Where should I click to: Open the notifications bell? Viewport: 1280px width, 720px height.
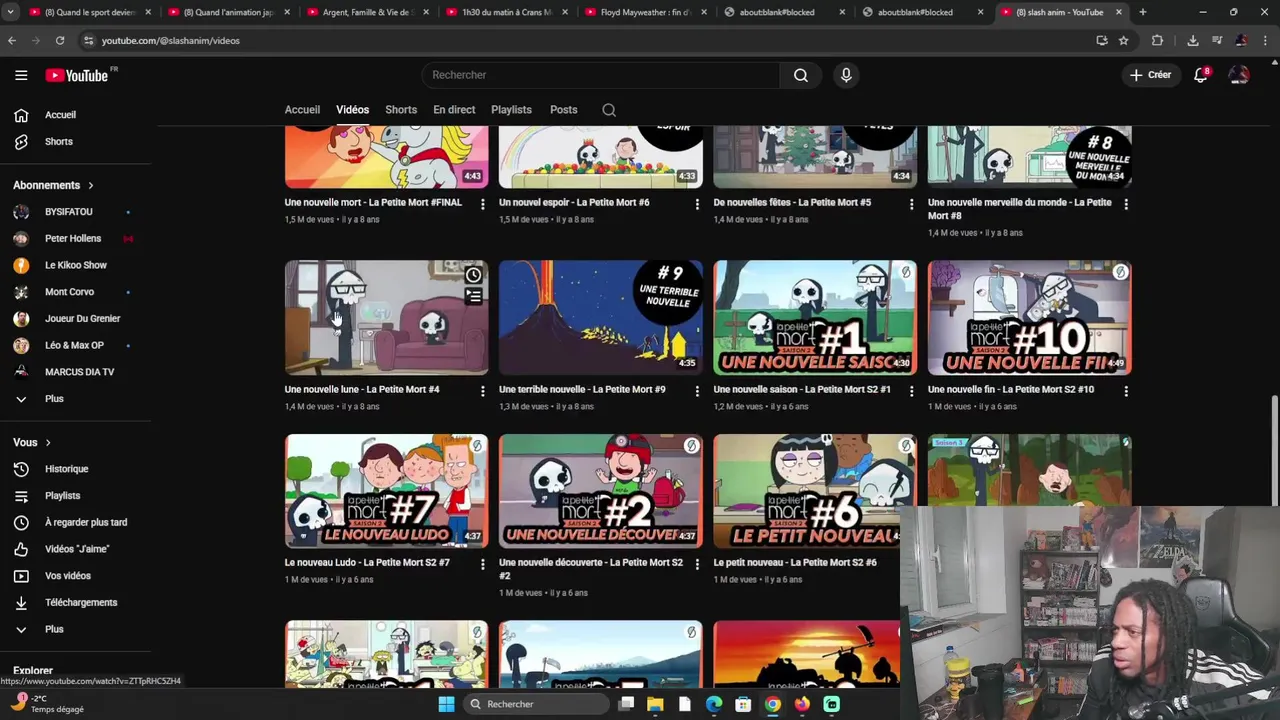tap(1201, 75)
